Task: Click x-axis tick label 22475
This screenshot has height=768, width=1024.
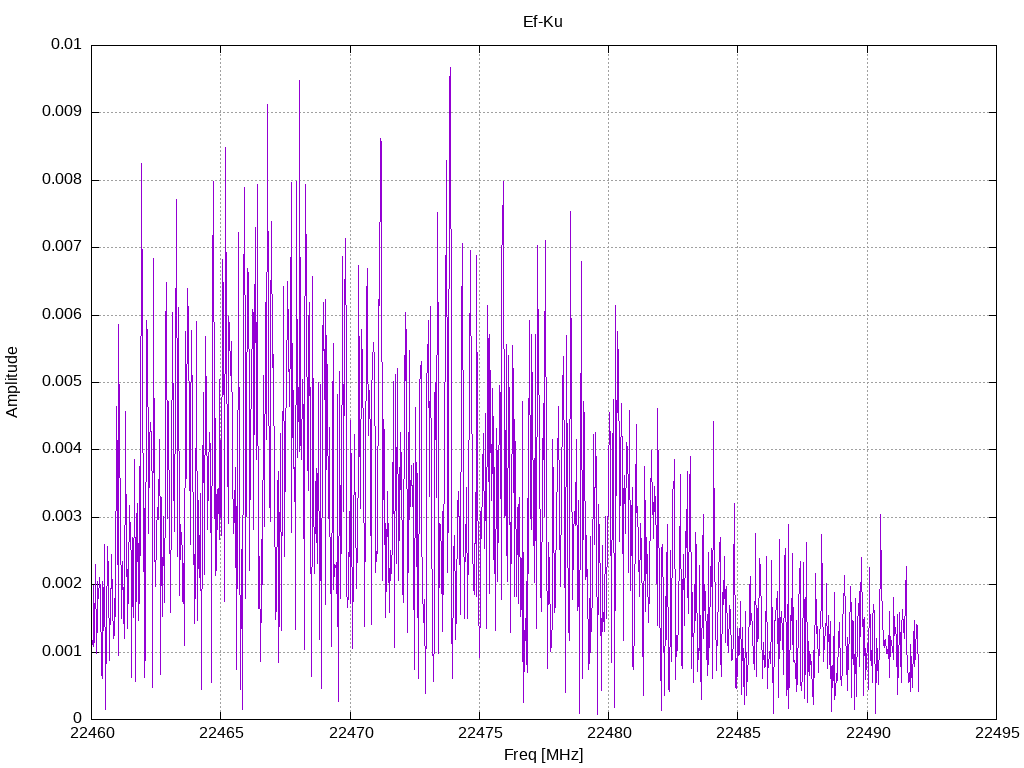Action: (x=480, y=733)
